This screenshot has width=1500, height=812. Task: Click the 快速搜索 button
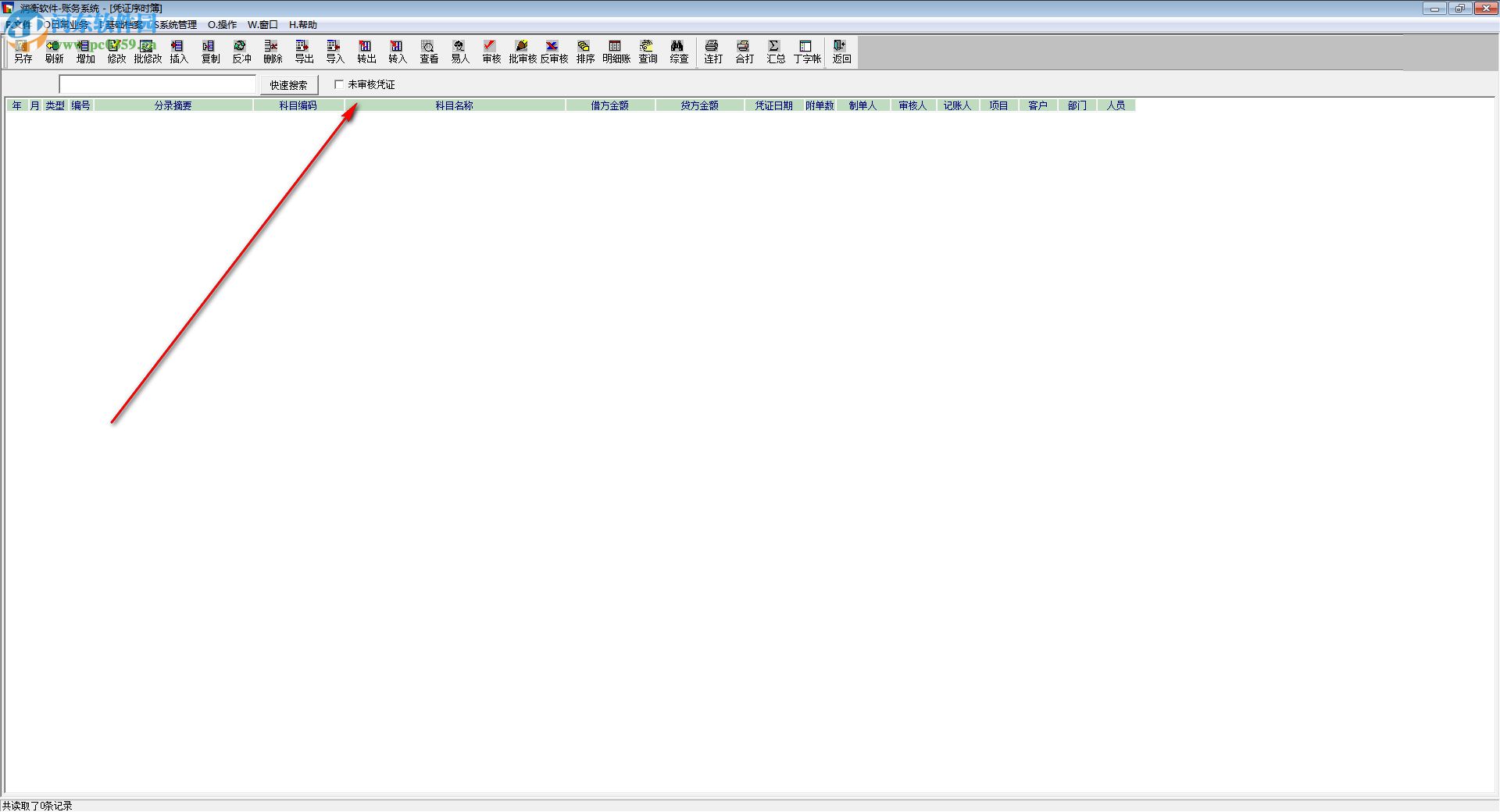(289, 85)
